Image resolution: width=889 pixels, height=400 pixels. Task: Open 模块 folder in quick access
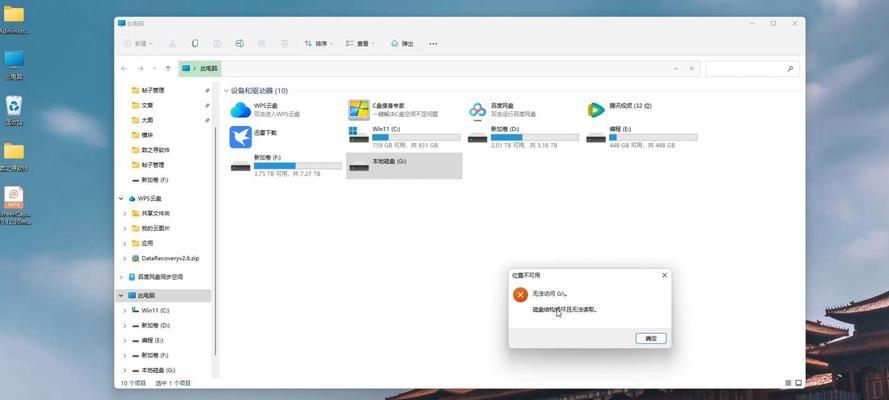[147, 135]
